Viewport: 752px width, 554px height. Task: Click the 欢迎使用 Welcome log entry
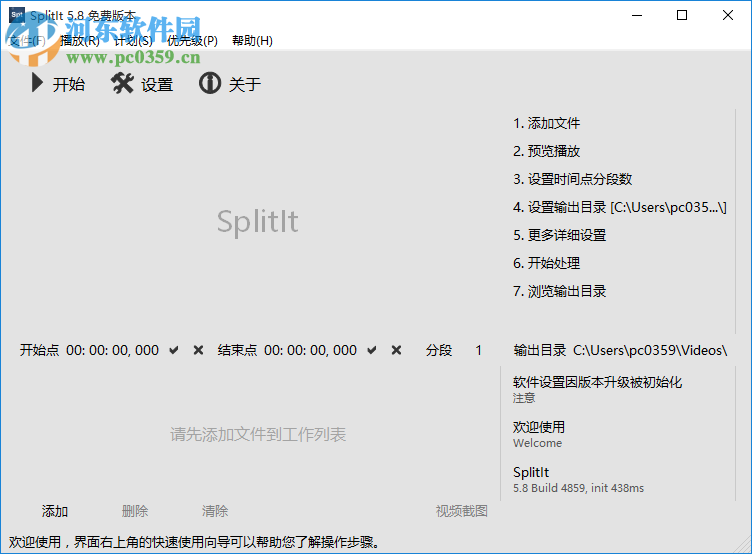[539, 434]
